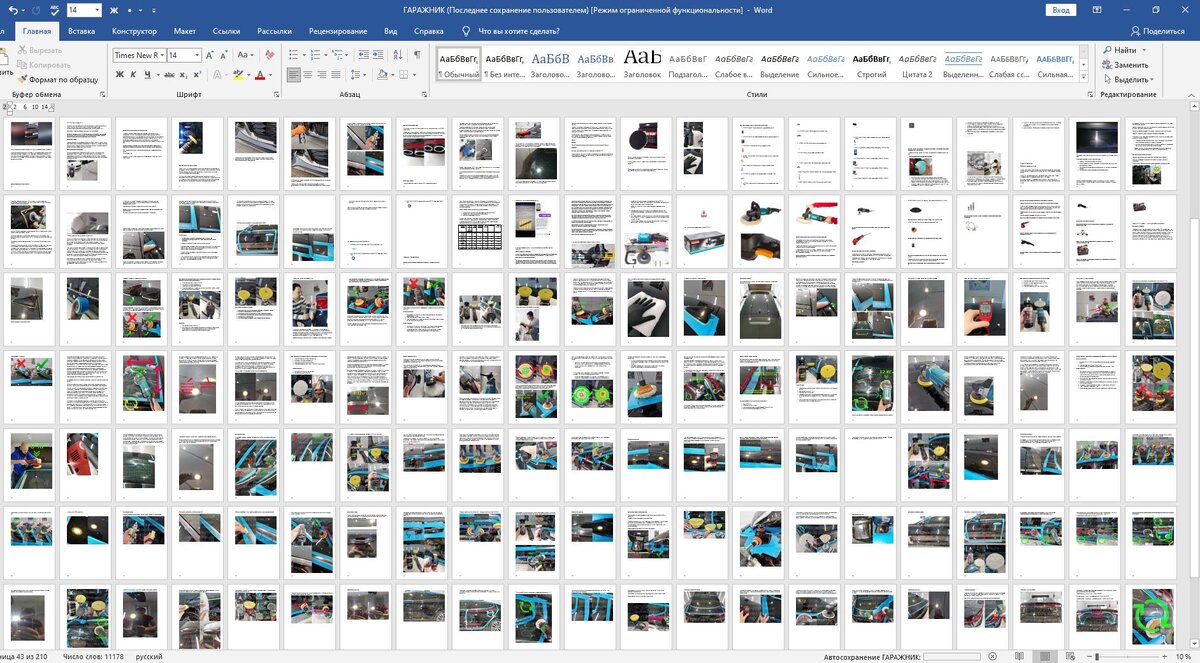Apply yellow text highlight color

coord(238,75)
